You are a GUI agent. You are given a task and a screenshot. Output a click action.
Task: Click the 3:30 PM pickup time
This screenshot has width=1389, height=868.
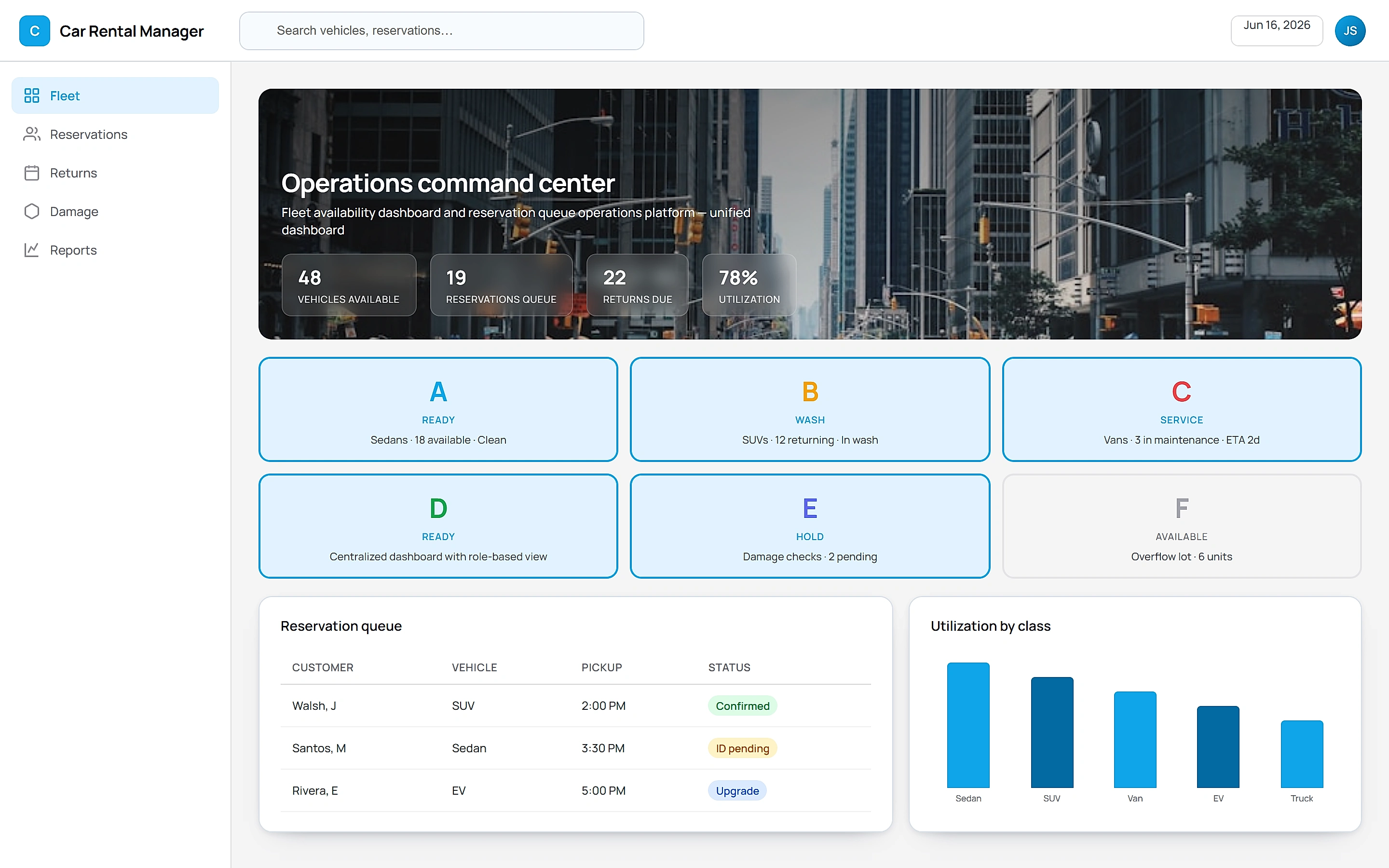coord(603,748)
